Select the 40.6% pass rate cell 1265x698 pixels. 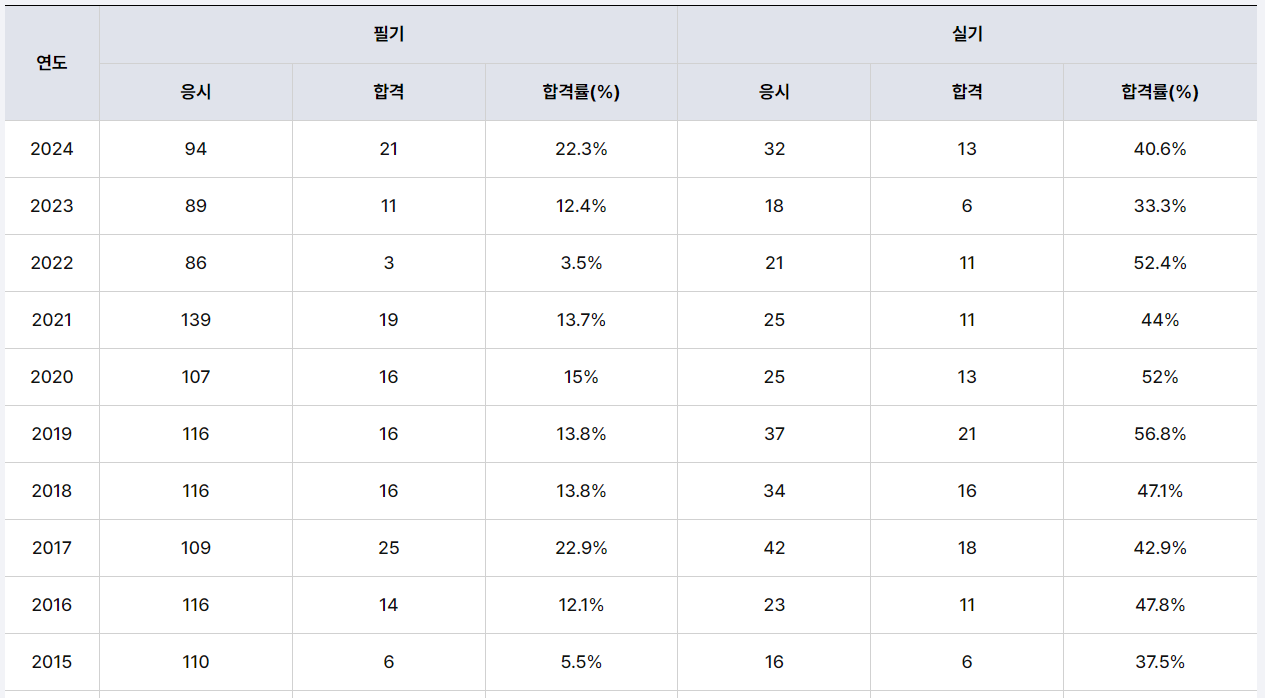[1159, 149]
